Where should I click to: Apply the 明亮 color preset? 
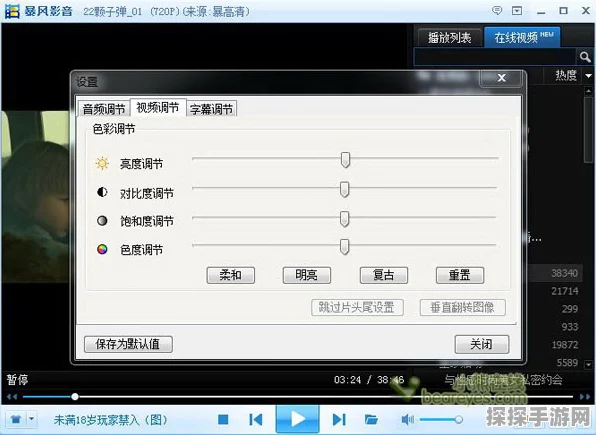tap(307, 275)
